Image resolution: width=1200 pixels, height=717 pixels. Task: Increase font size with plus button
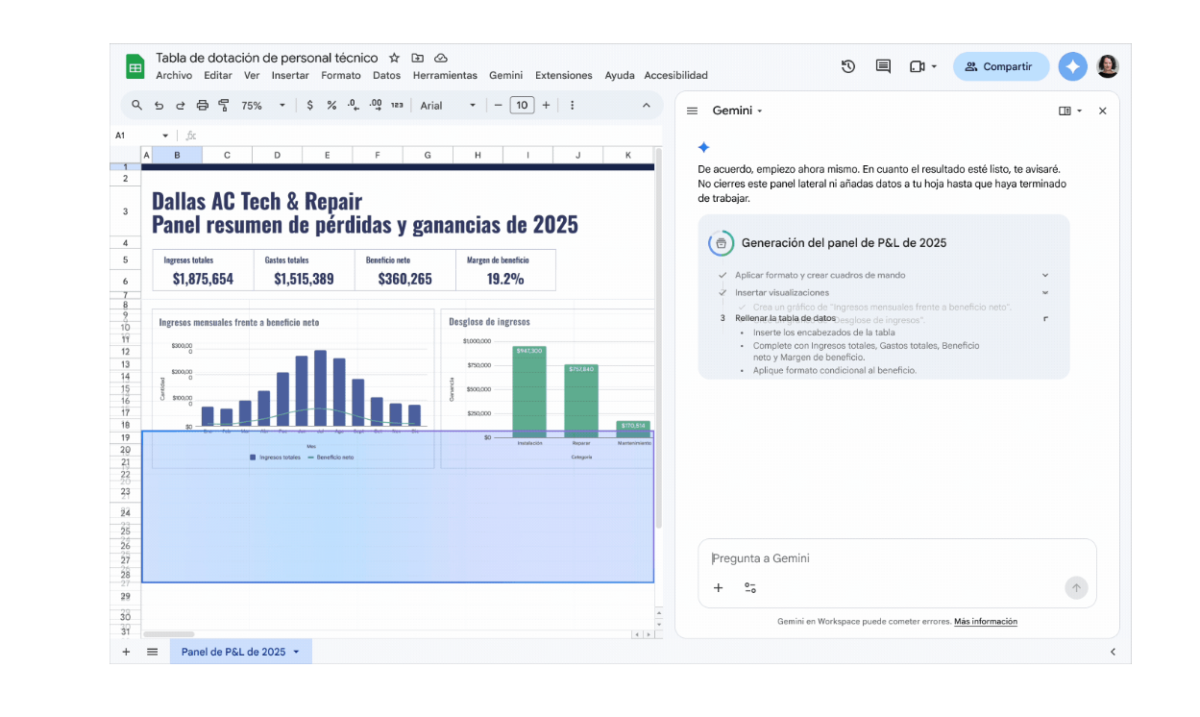[x=545, y=105]
